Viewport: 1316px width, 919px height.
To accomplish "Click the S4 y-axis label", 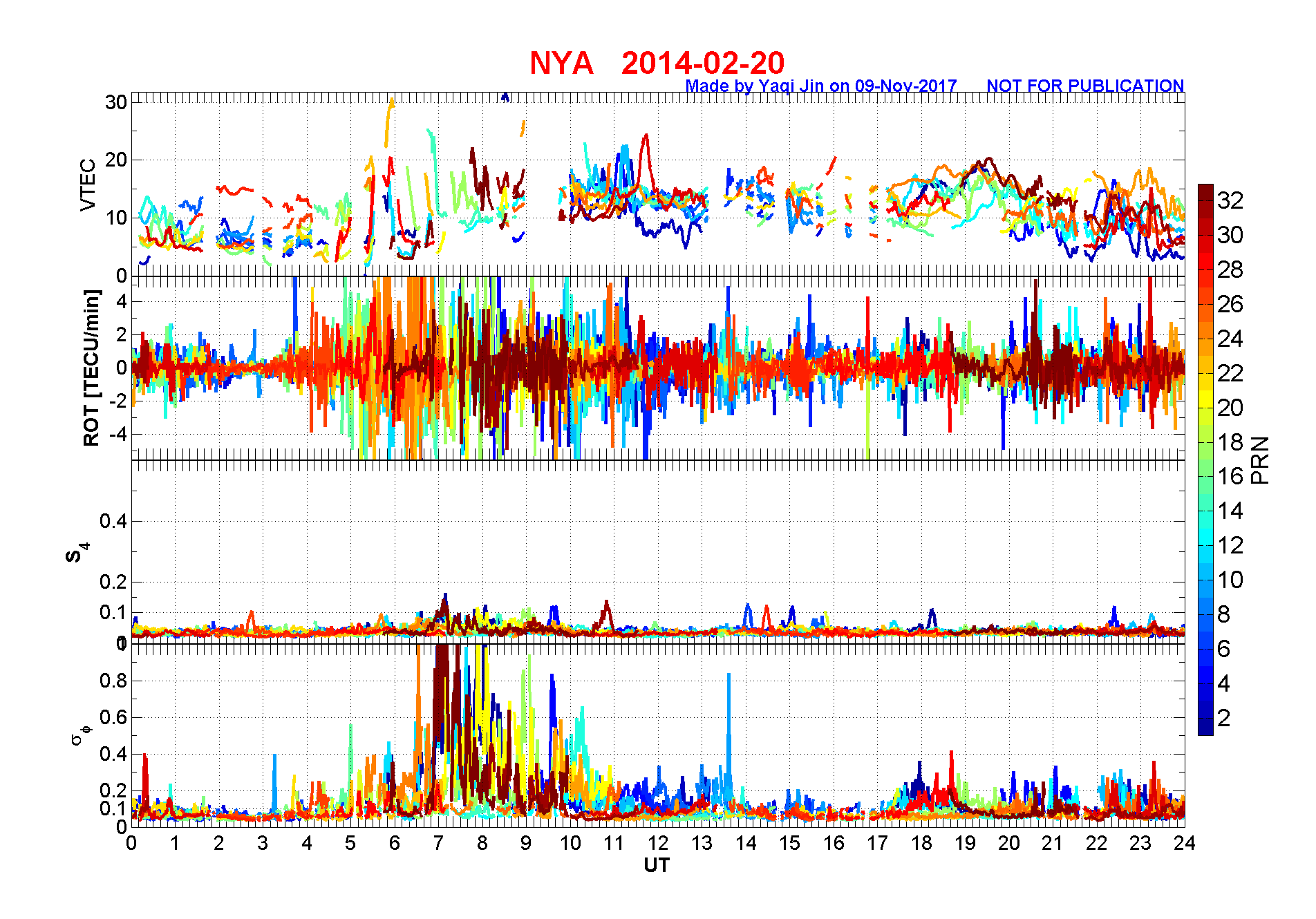I will [77, 551].
